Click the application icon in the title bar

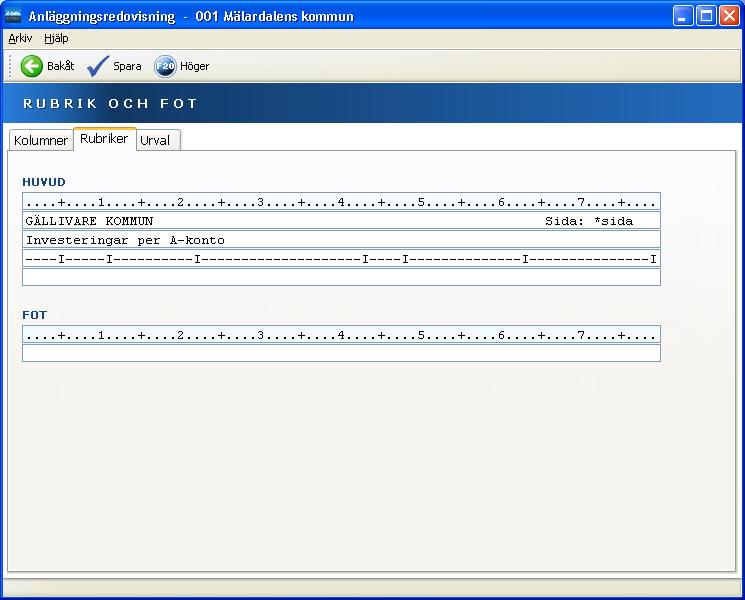point(13,16)
